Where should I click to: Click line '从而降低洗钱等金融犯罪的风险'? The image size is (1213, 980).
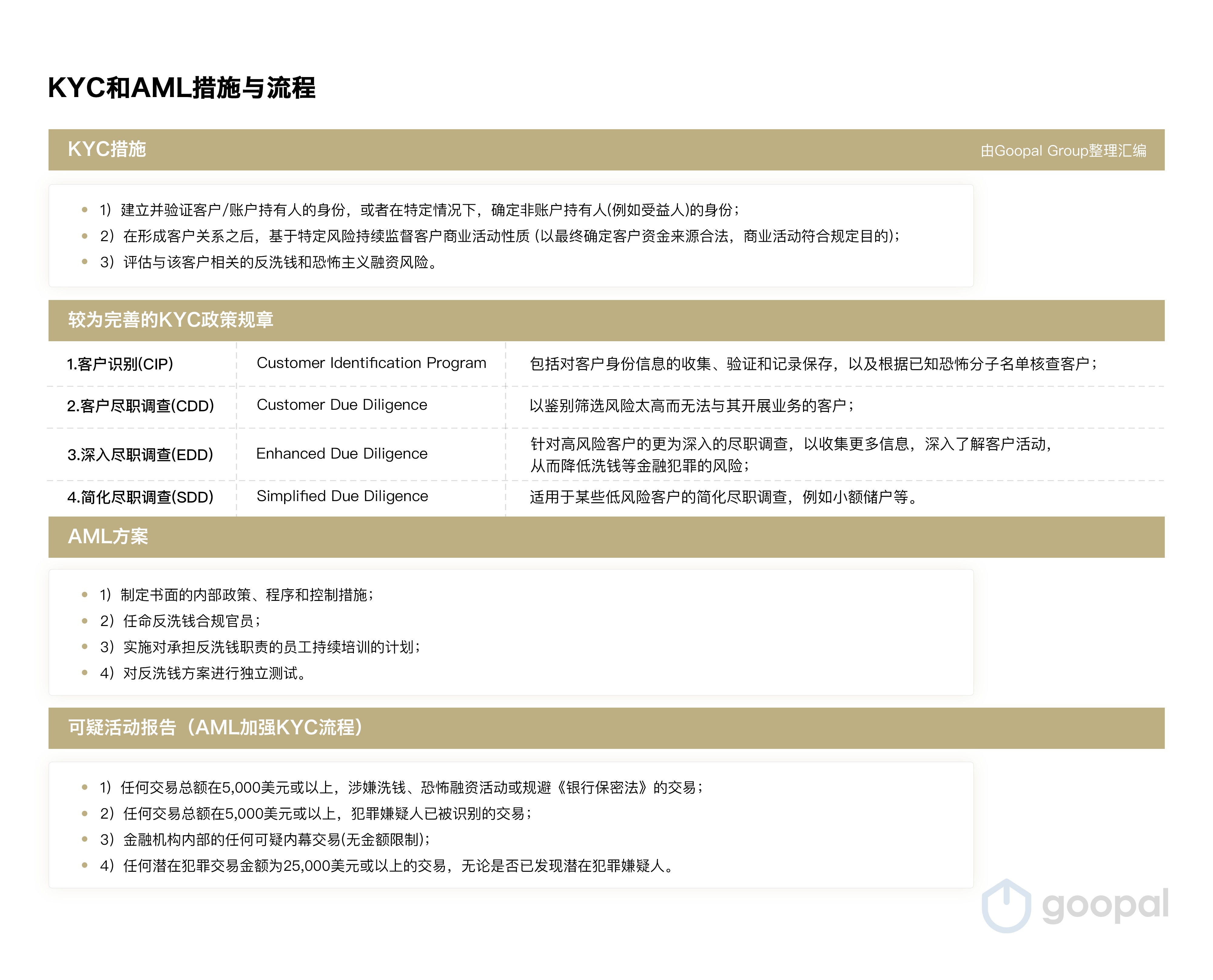tap(640, 466)
